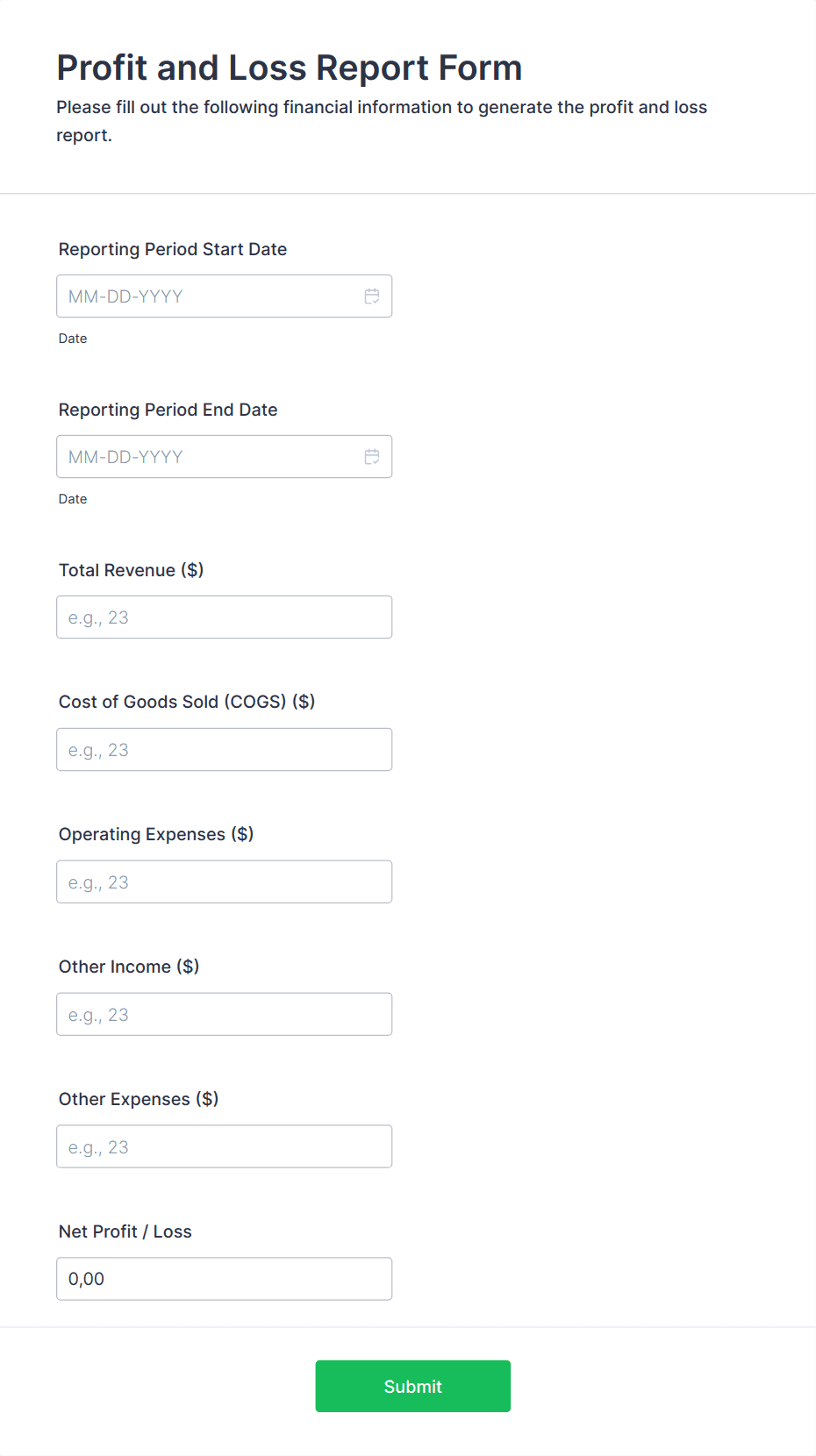816x1456 pixels.
Task: Click the Other Income input field
Action: click(x=224, y=1014)
